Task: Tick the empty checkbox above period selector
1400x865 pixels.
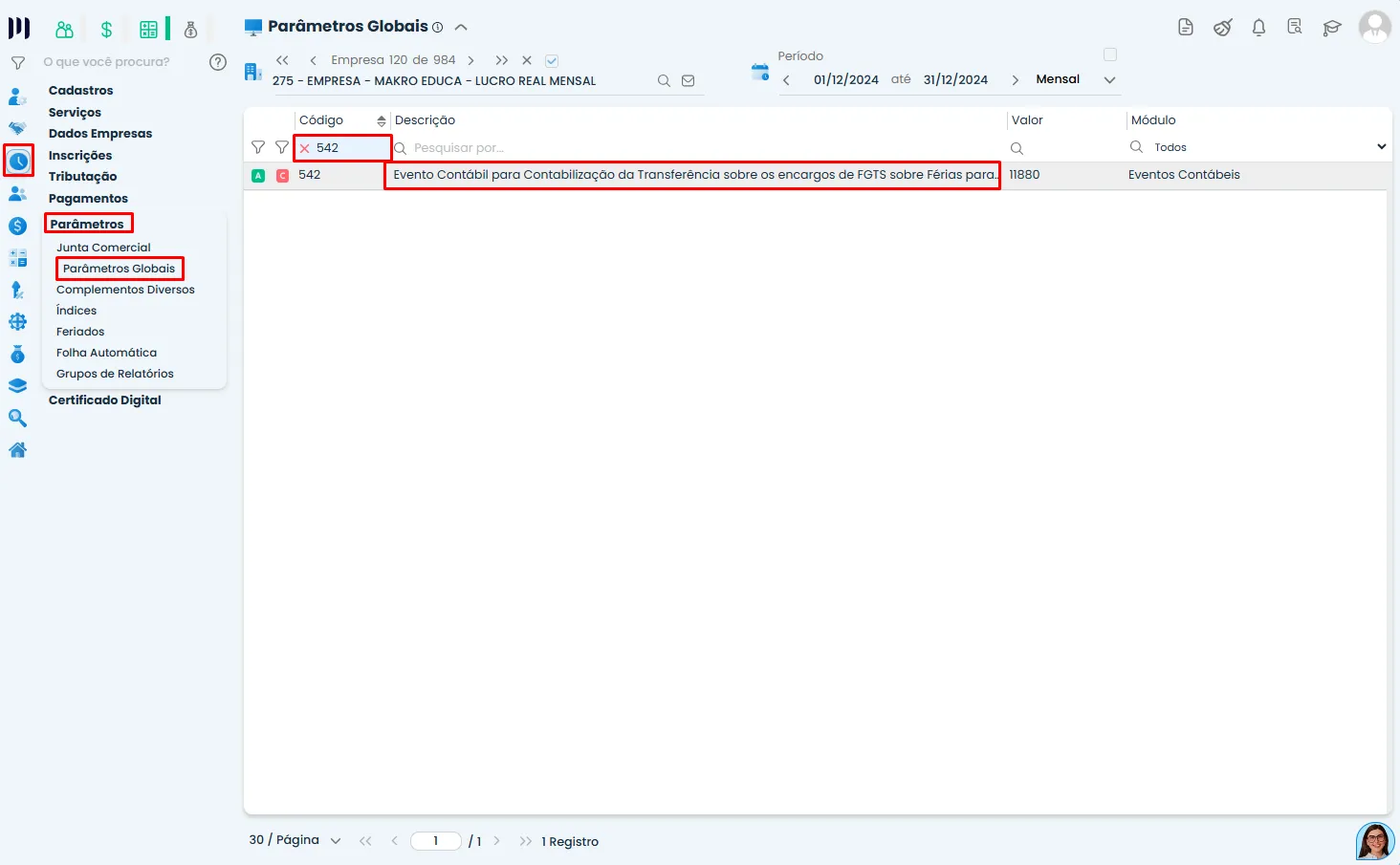Action: click(1110, 54)
